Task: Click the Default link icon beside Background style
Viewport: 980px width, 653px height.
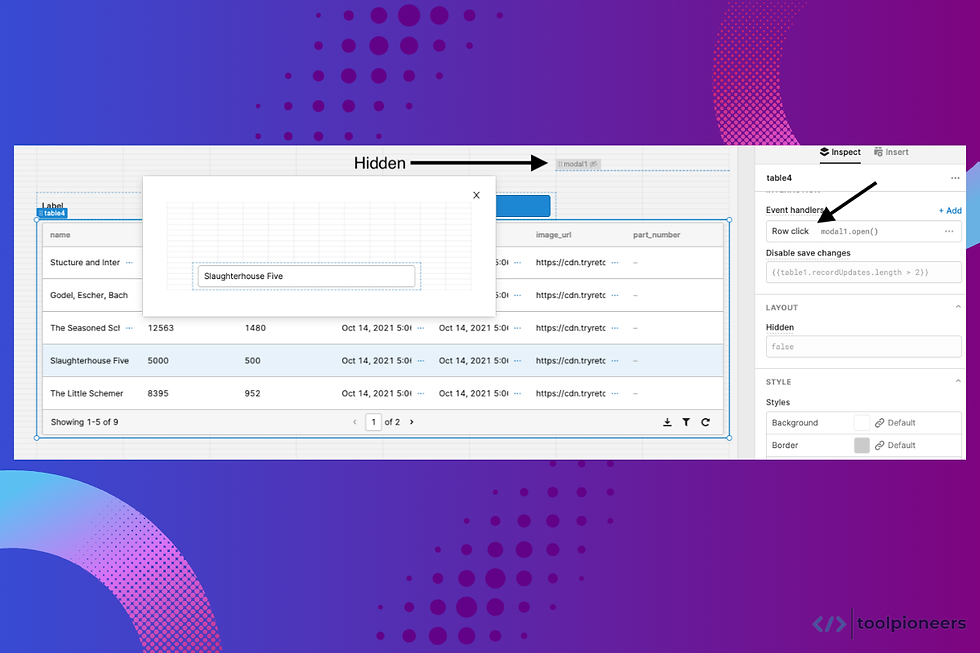Action: 880,422
